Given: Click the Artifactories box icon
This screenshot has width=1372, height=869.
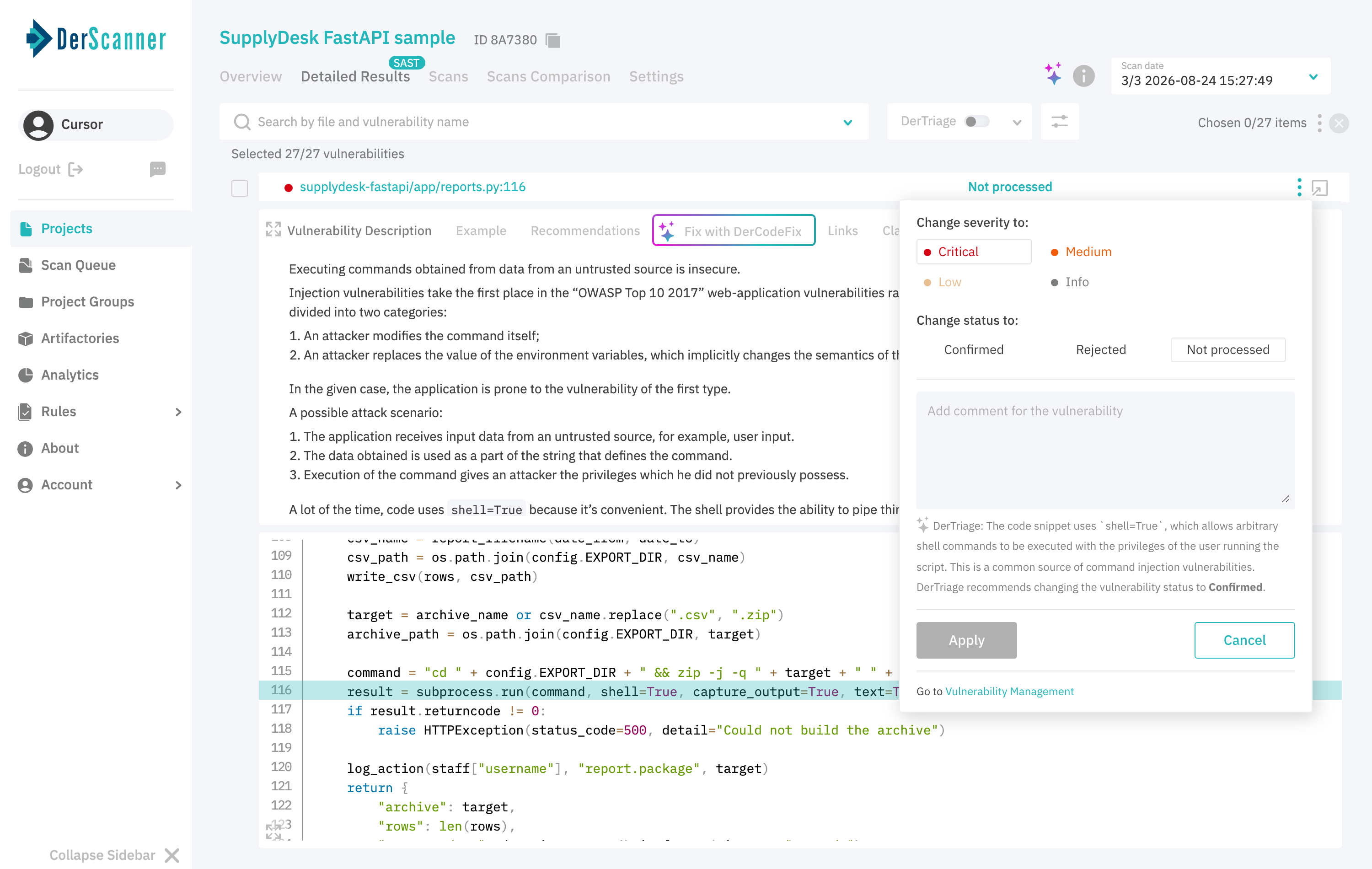Looking at the screenshot, I should tap(26, 338).
